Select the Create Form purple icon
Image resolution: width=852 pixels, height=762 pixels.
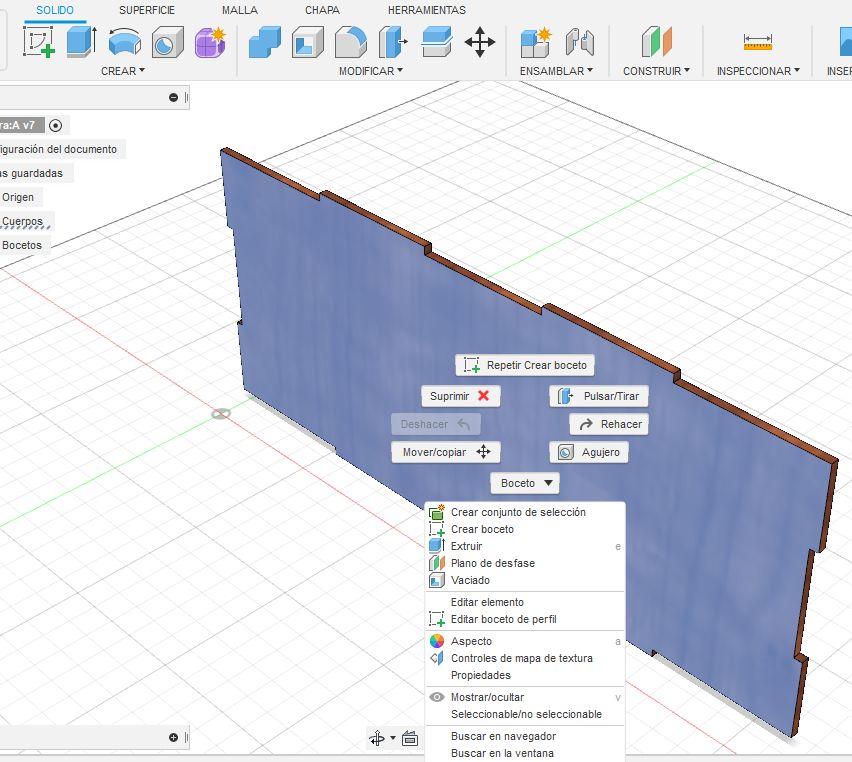pos(210,42)
